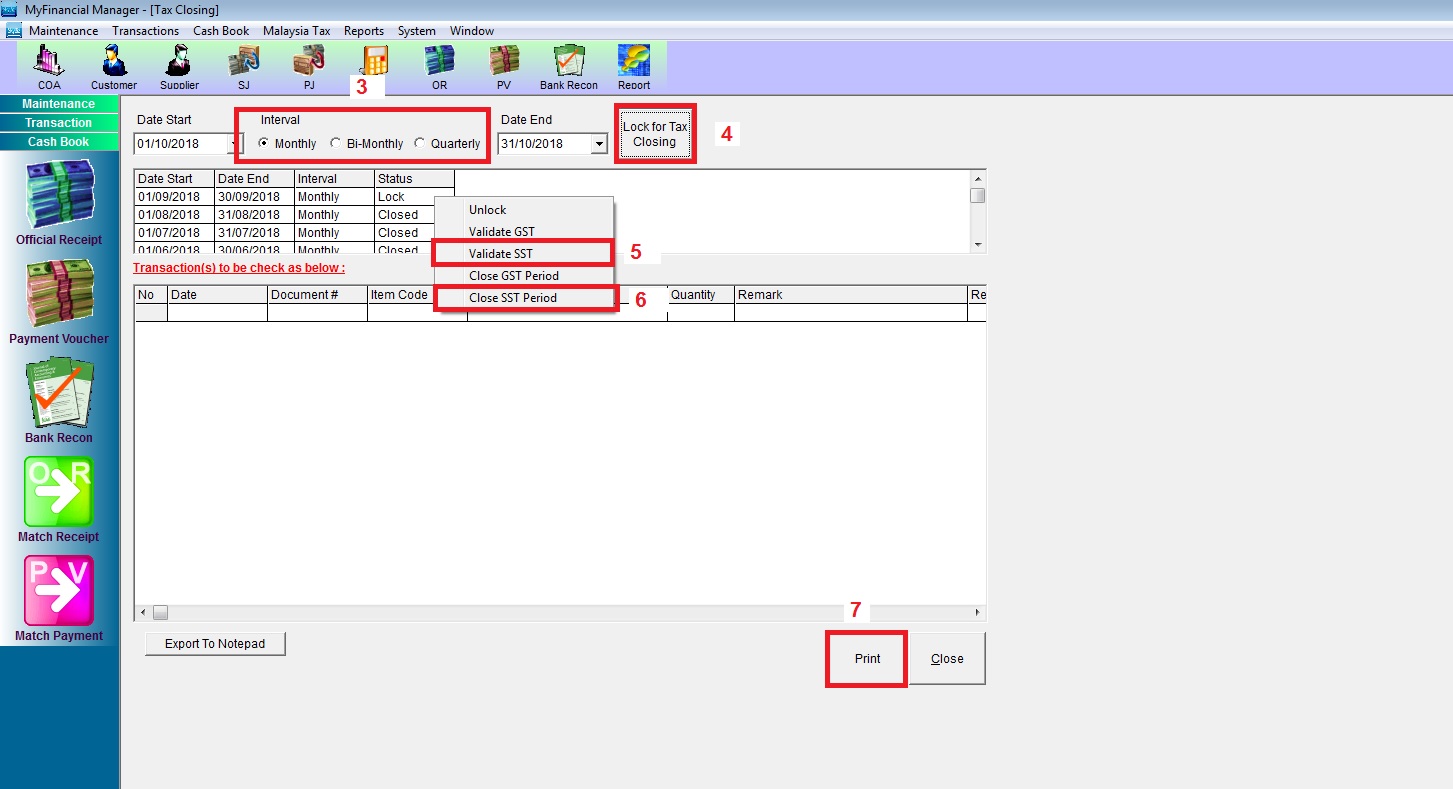Click the Date Start input field
This screenshot has width=1453, height=789.
click(180, 144)
